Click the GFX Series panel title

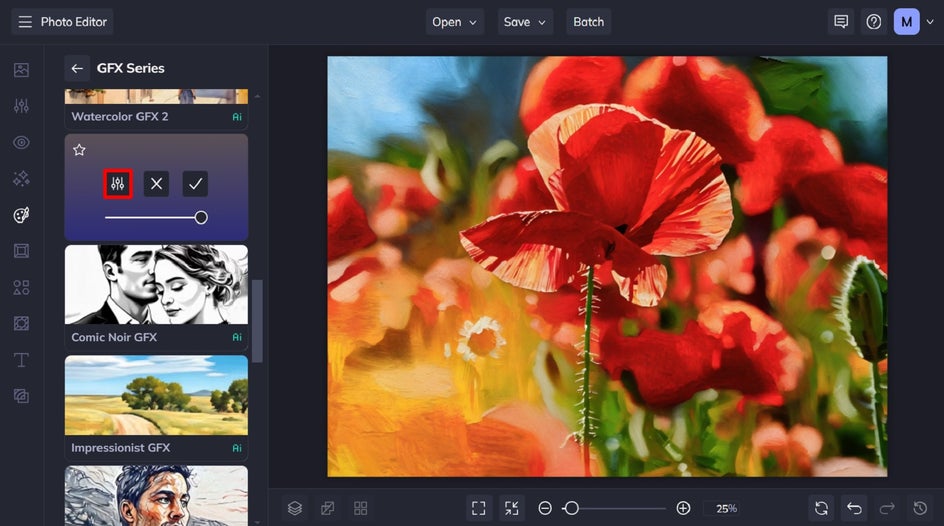131,69
